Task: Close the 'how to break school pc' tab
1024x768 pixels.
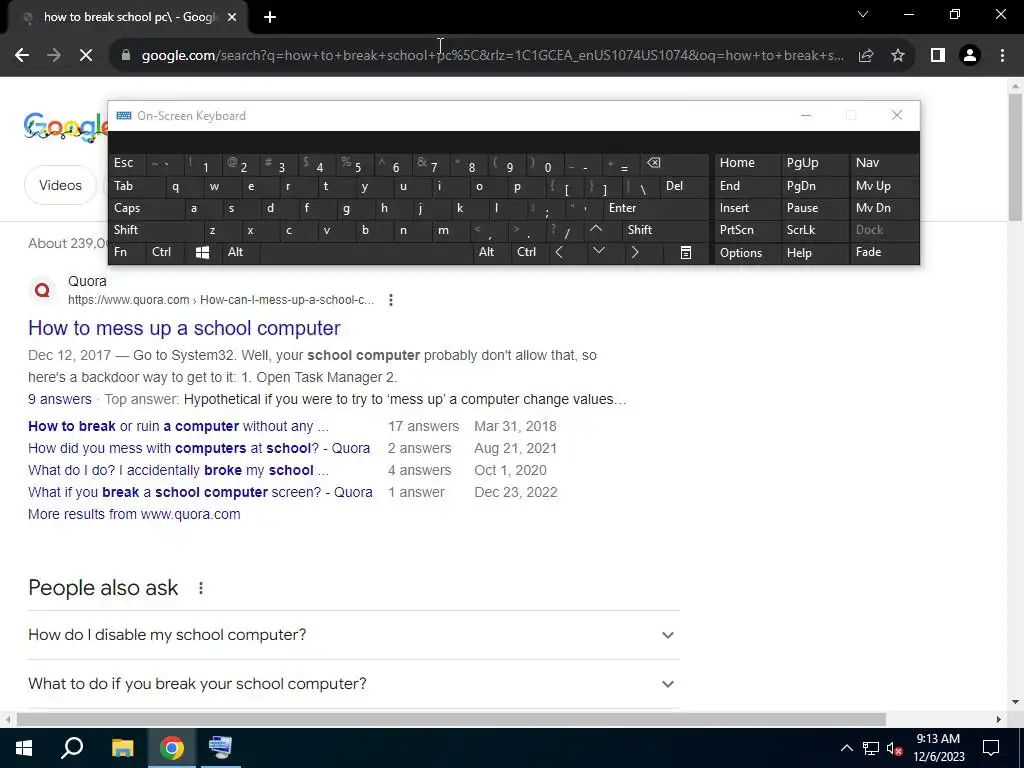Action: (232, 18)
